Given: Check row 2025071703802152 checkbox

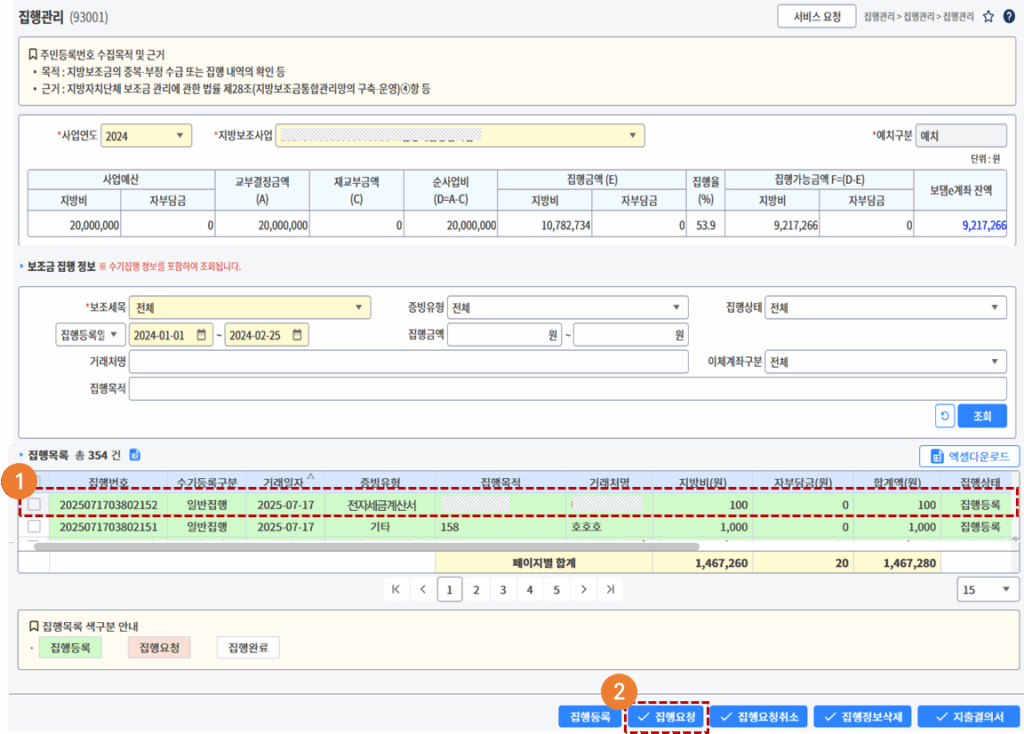Looking at the screenshot, I should (x=34, y=504).
